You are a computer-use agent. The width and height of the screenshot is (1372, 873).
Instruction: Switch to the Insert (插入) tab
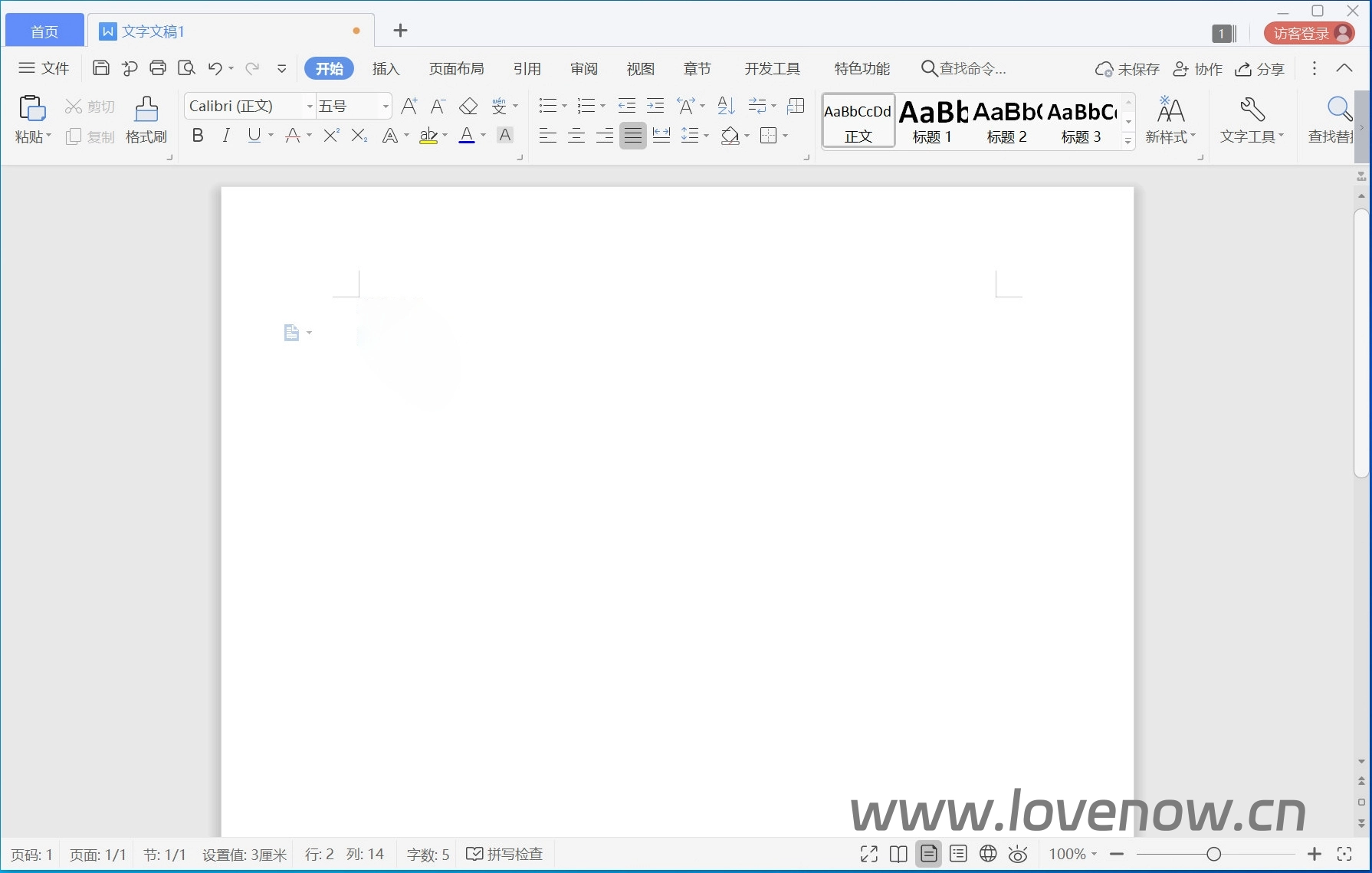386,69
